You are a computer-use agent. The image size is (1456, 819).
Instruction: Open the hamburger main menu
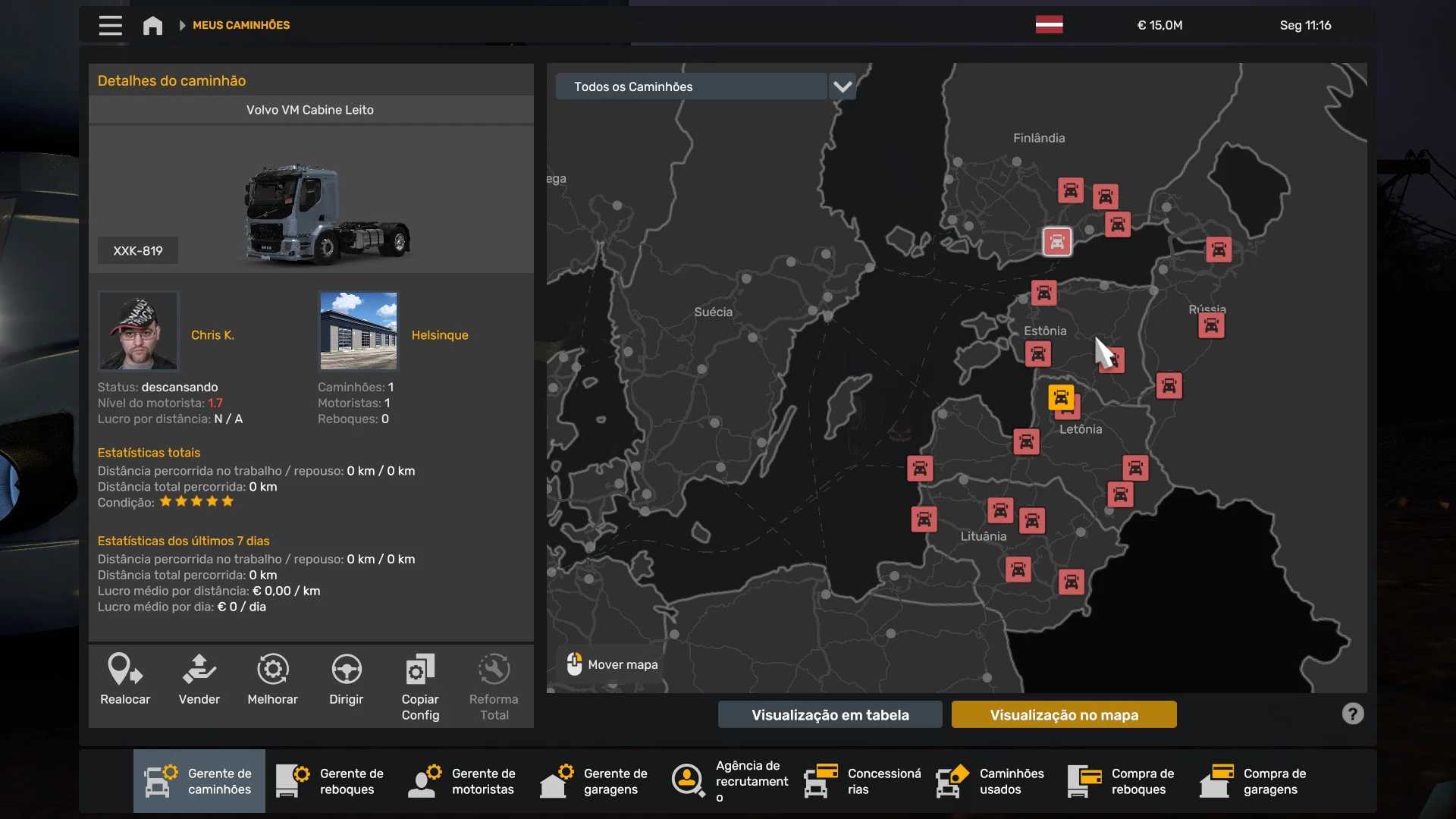pos(110,25)
